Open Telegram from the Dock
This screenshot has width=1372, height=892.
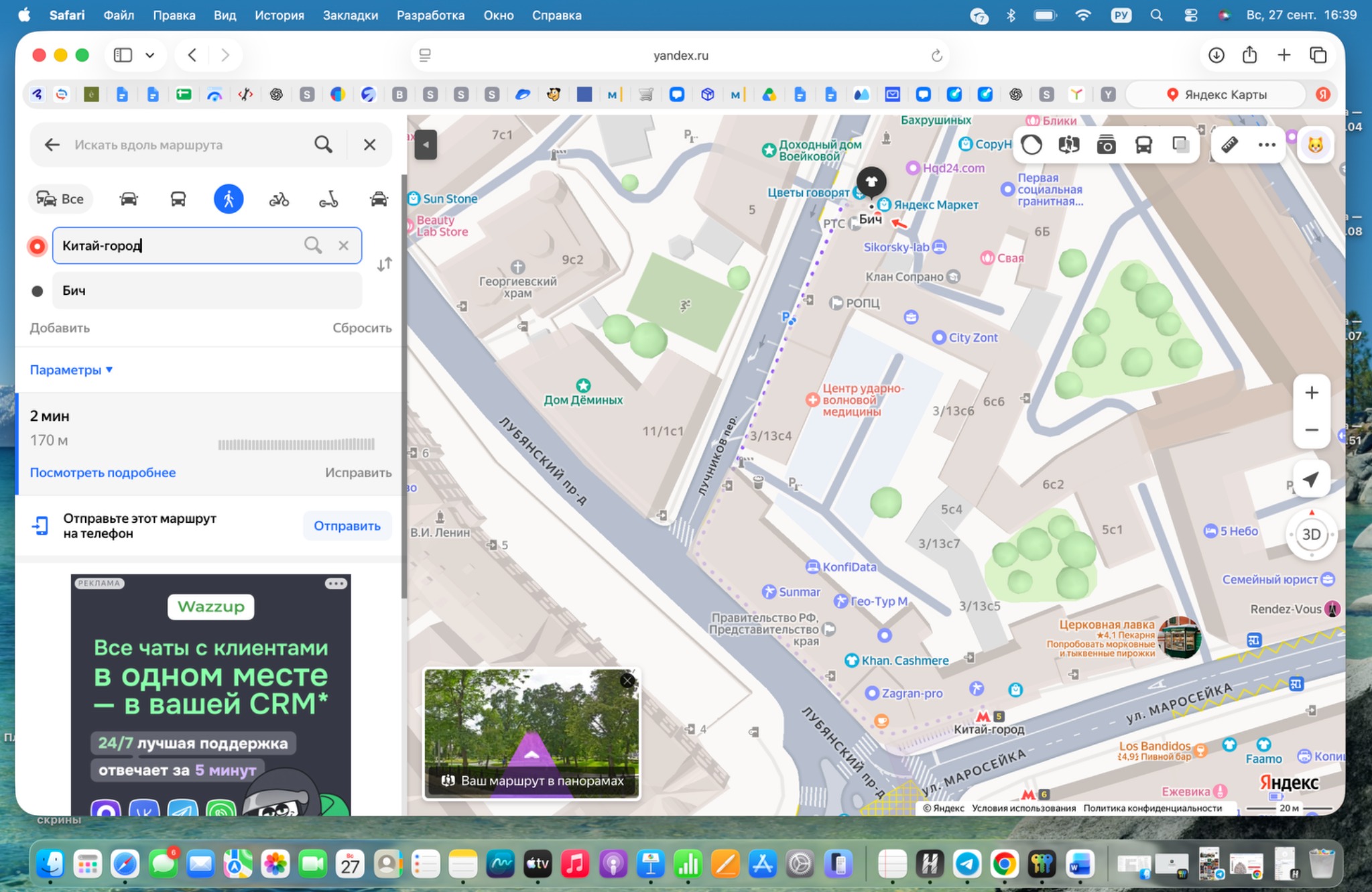(967, 864)
